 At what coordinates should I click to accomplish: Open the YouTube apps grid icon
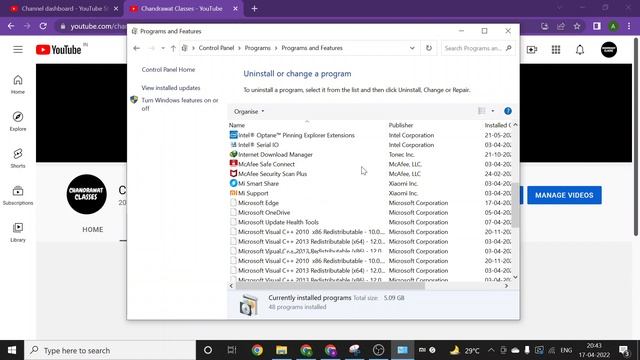(x=556, y=50)
